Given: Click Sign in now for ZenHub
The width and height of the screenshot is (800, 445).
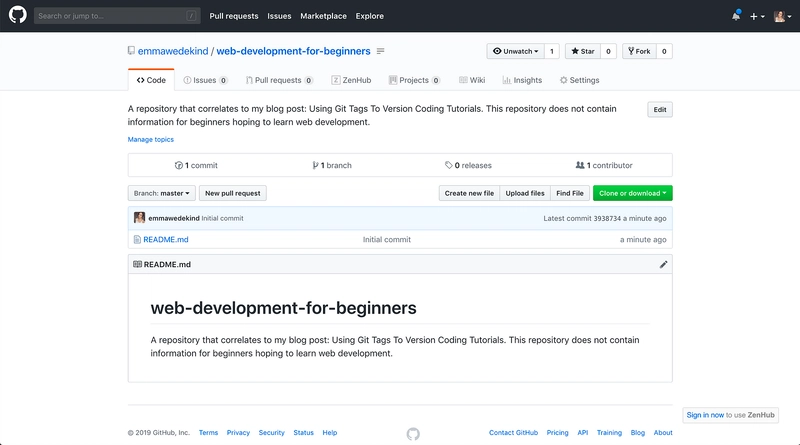Looking at the screenshot, I should pyautogui.click(x=705, y=415).
